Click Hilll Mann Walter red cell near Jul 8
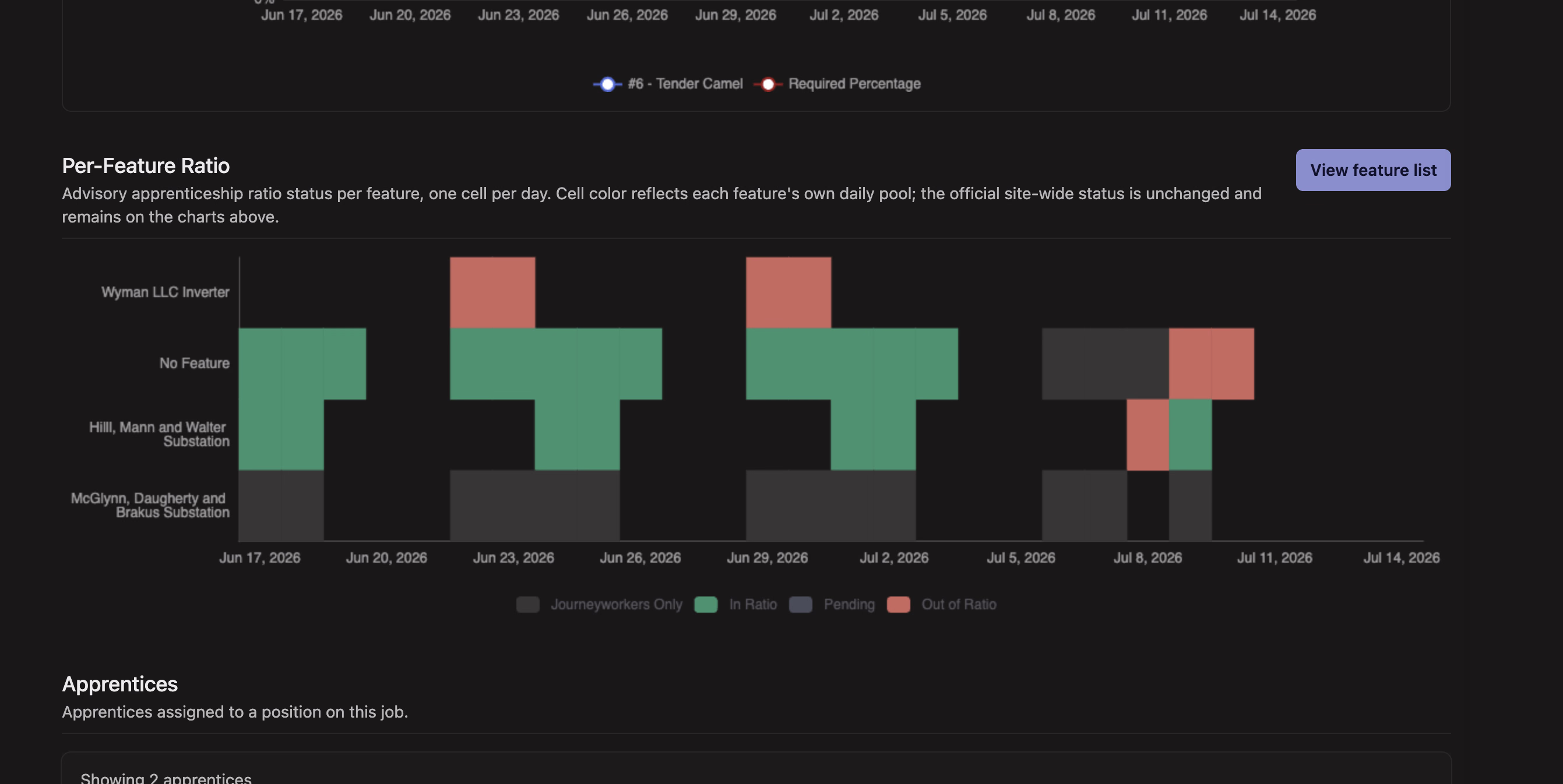The height and width of the screenshot is (784, 1563). [1148, 435]
